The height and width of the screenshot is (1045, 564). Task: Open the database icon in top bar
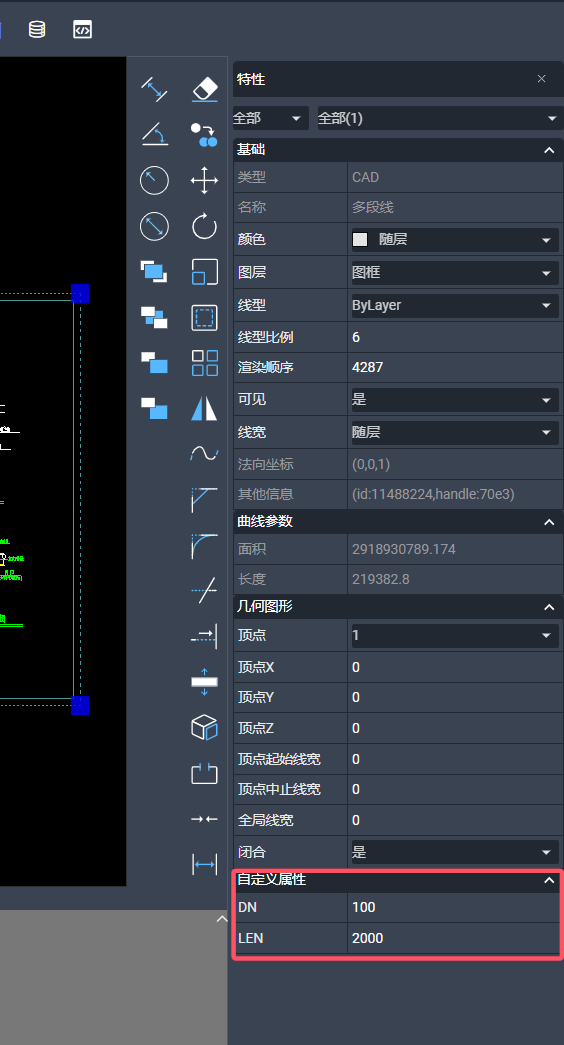tap(37, 29)
